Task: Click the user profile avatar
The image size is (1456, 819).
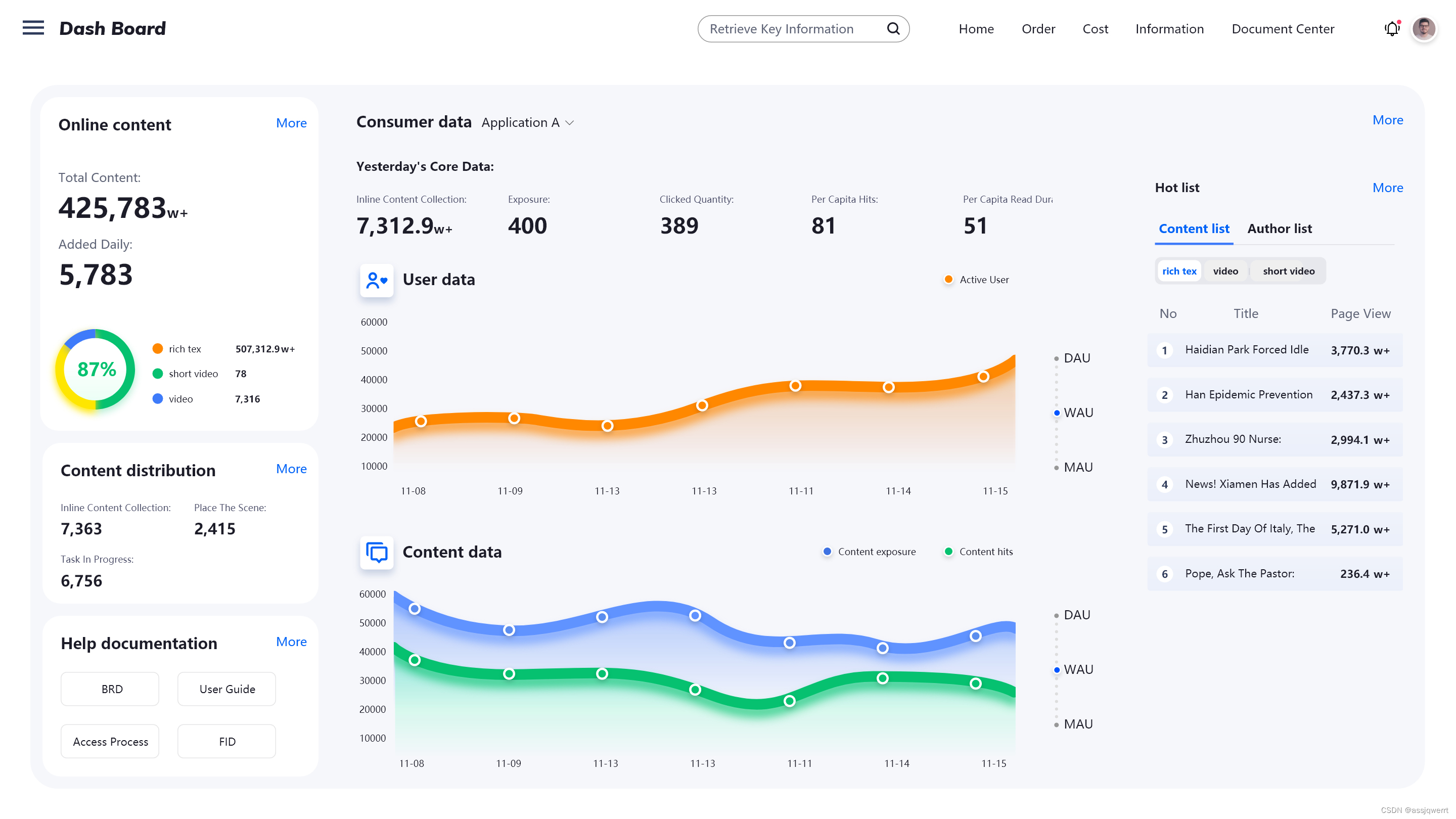Action: point(1423,29)
